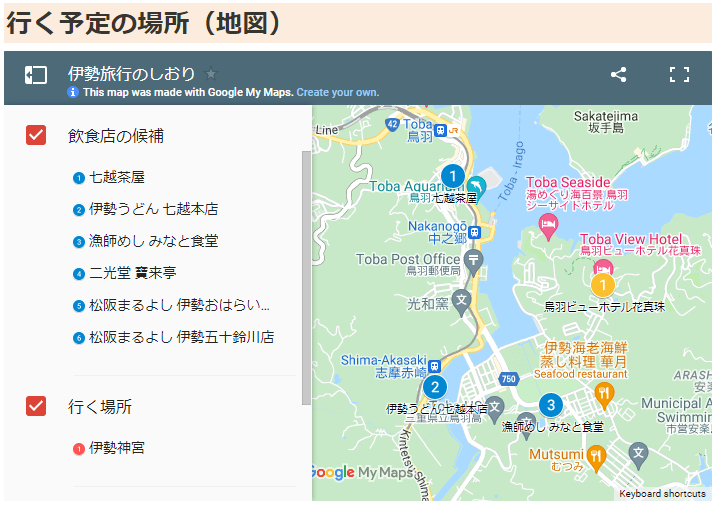Click the Toba Aquarium dolphin icon
The height and width of the screenshot is (507, 717).
pos(476,187)
